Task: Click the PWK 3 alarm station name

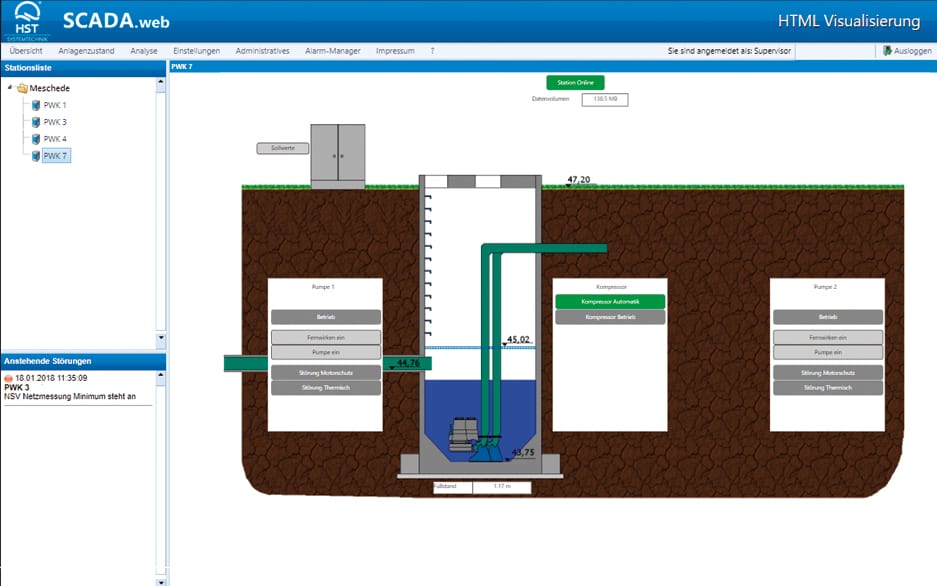Action: (x=17, y=387)
